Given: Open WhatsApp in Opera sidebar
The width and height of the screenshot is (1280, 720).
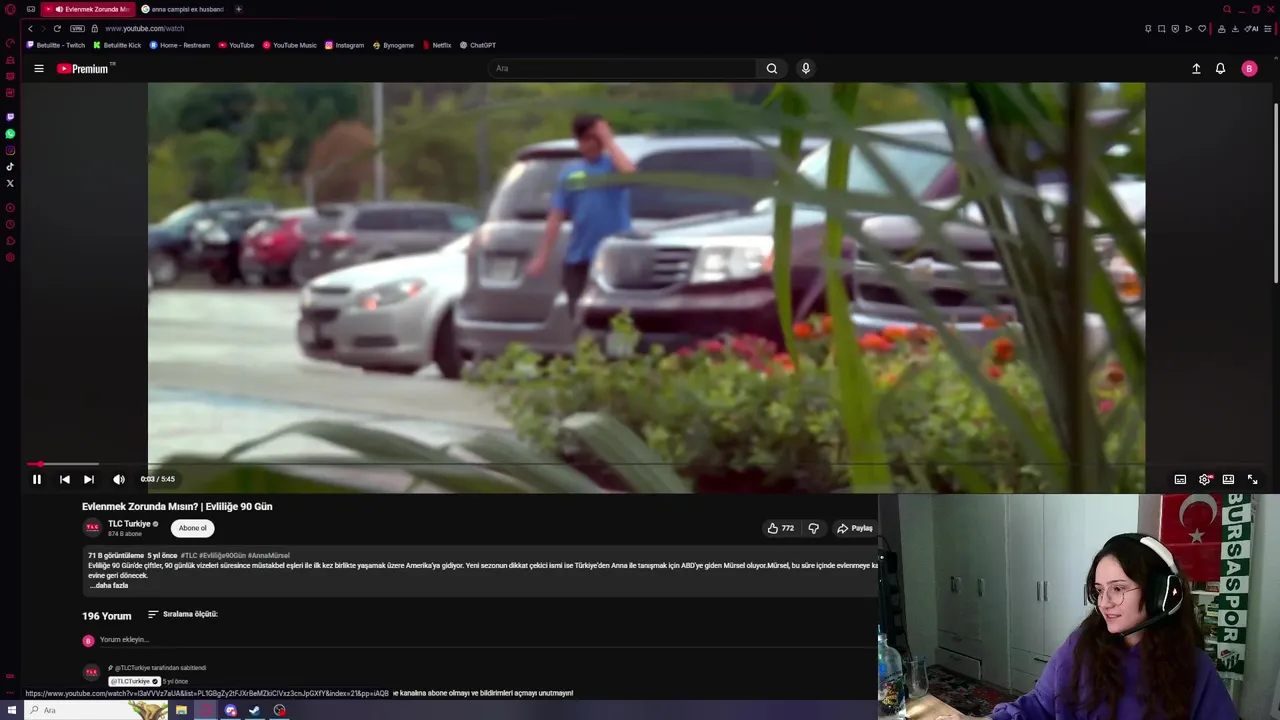Looking at the screenshot, I should click(10, 133).
